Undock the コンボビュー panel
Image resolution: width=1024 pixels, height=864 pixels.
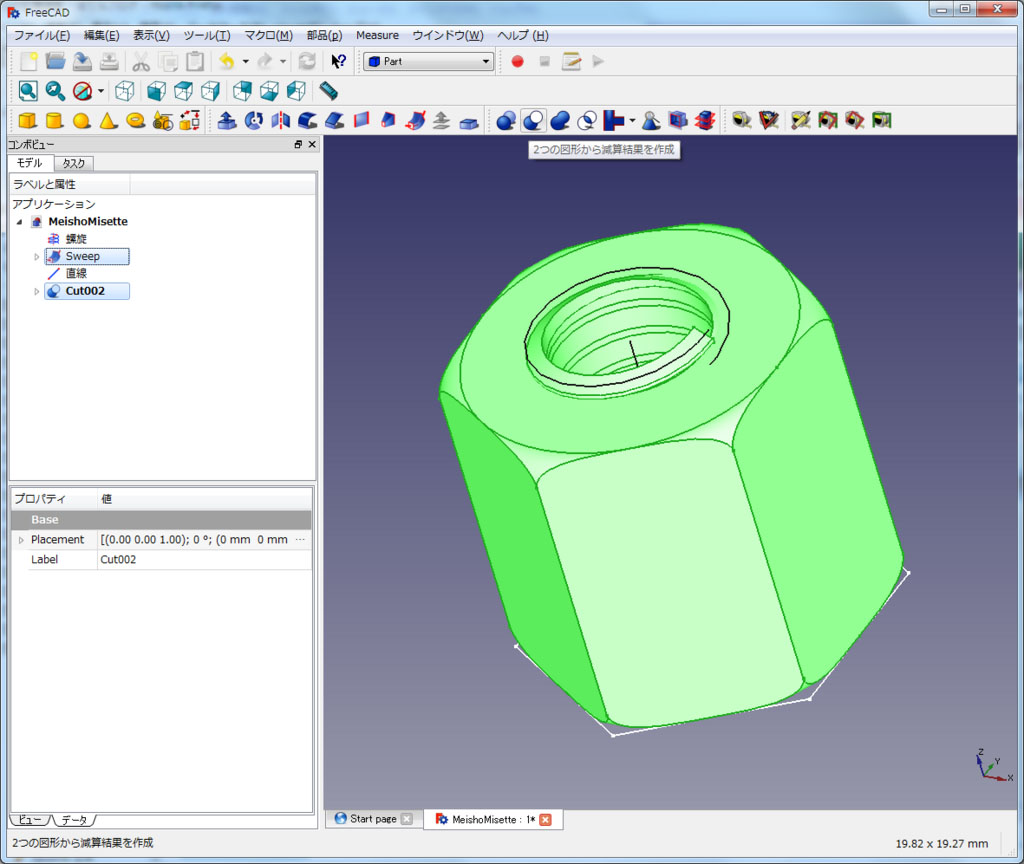298,144
